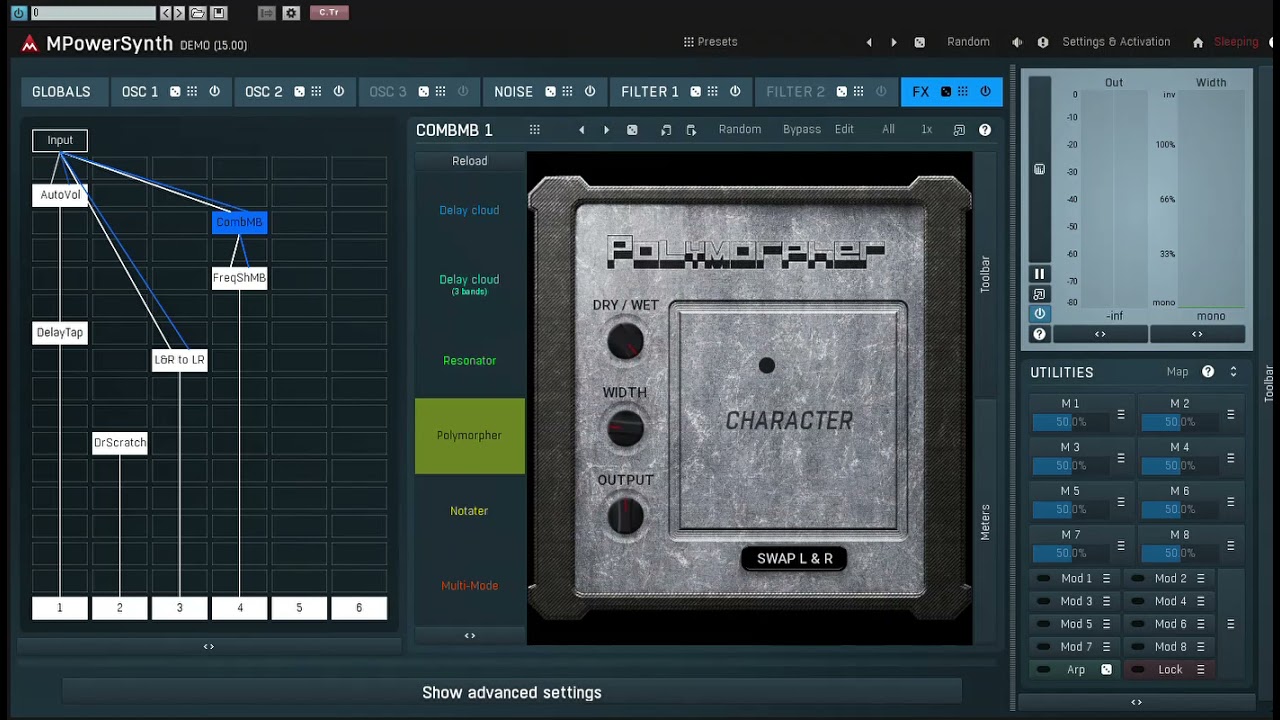Toggle FX section power button
This screenshot has width=1280, height=720.
click(985, 91)
